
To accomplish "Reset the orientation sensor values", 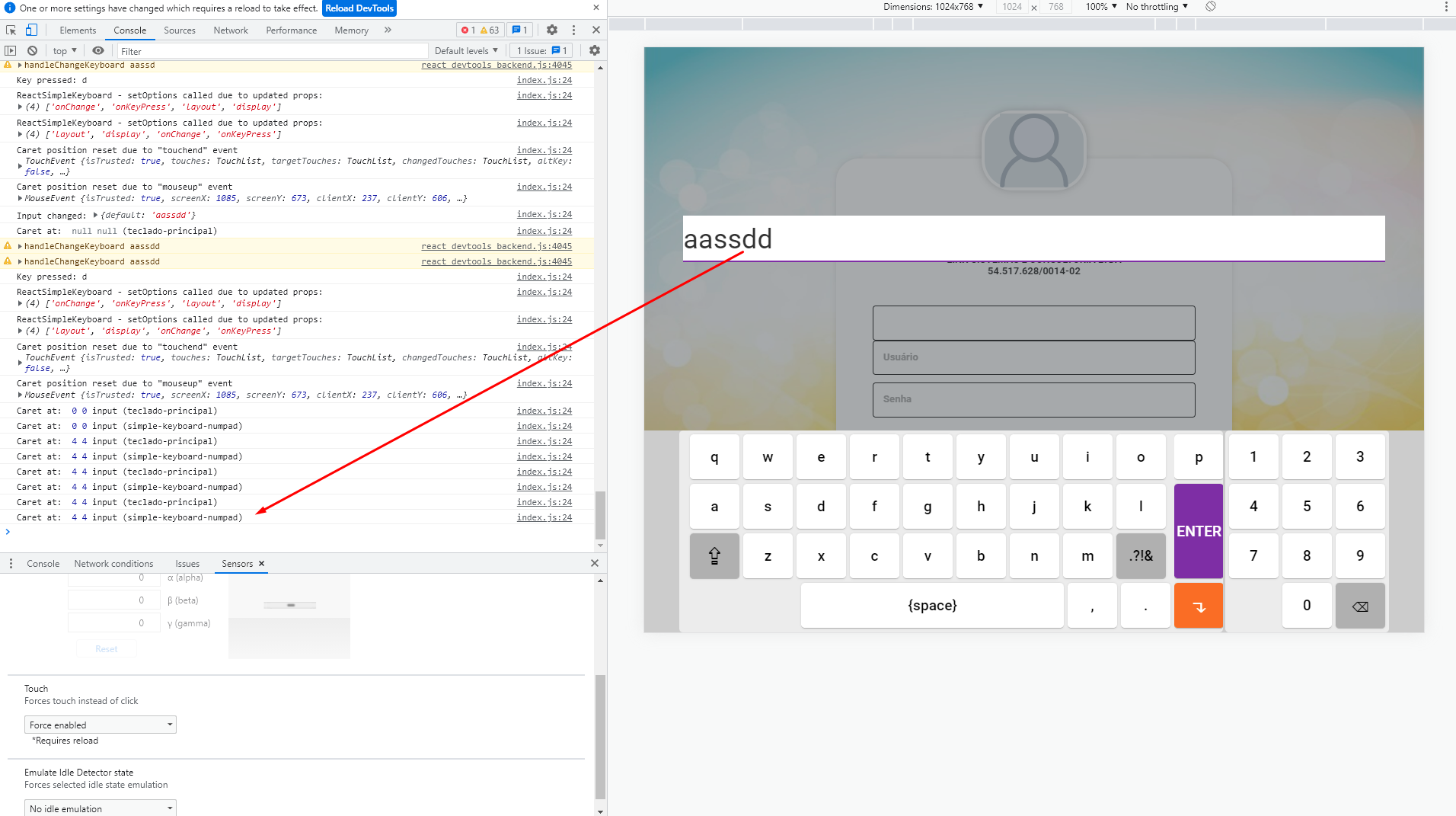I will point(106,648).
